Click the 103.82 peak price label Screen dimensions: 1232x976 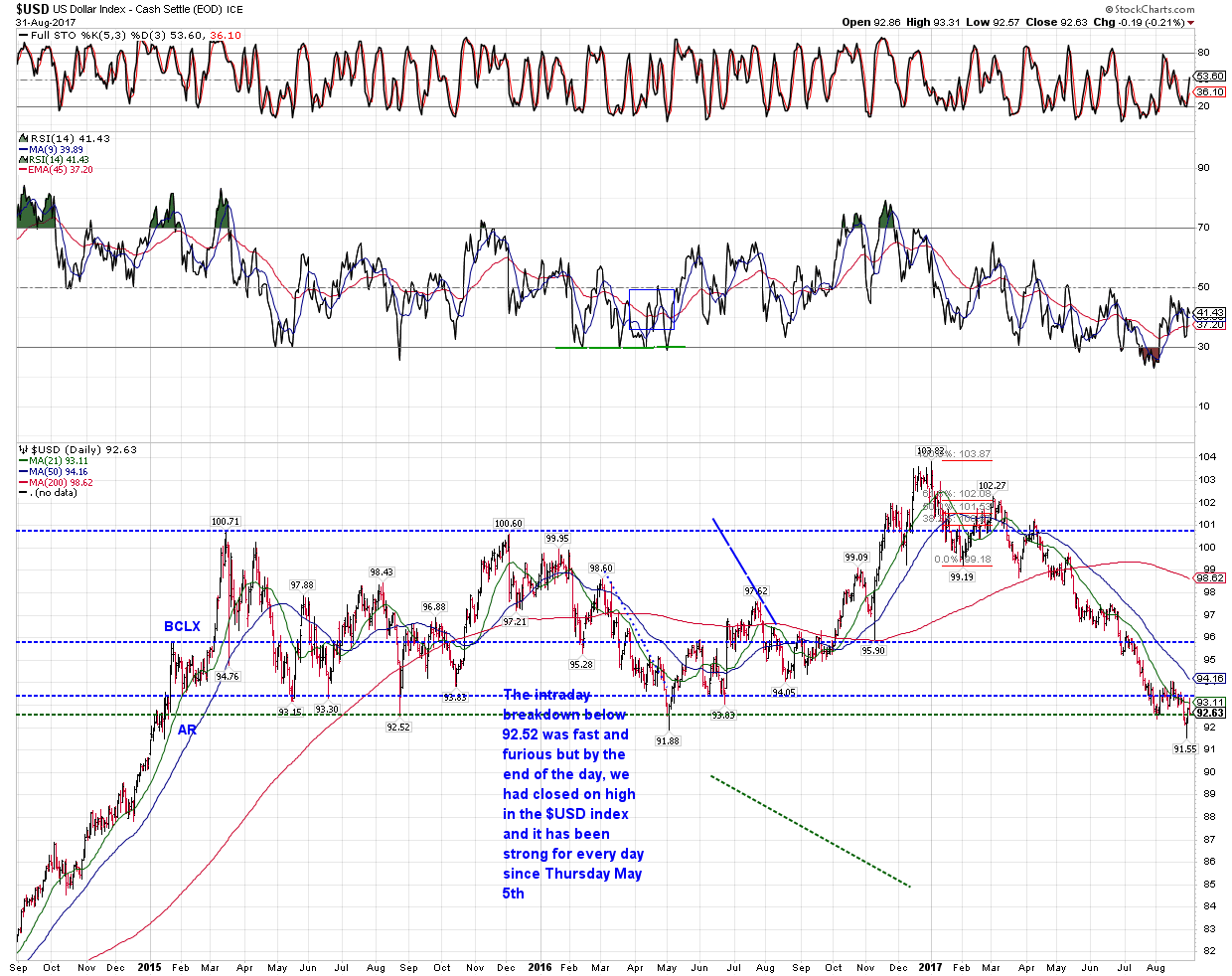click(929, 450)
